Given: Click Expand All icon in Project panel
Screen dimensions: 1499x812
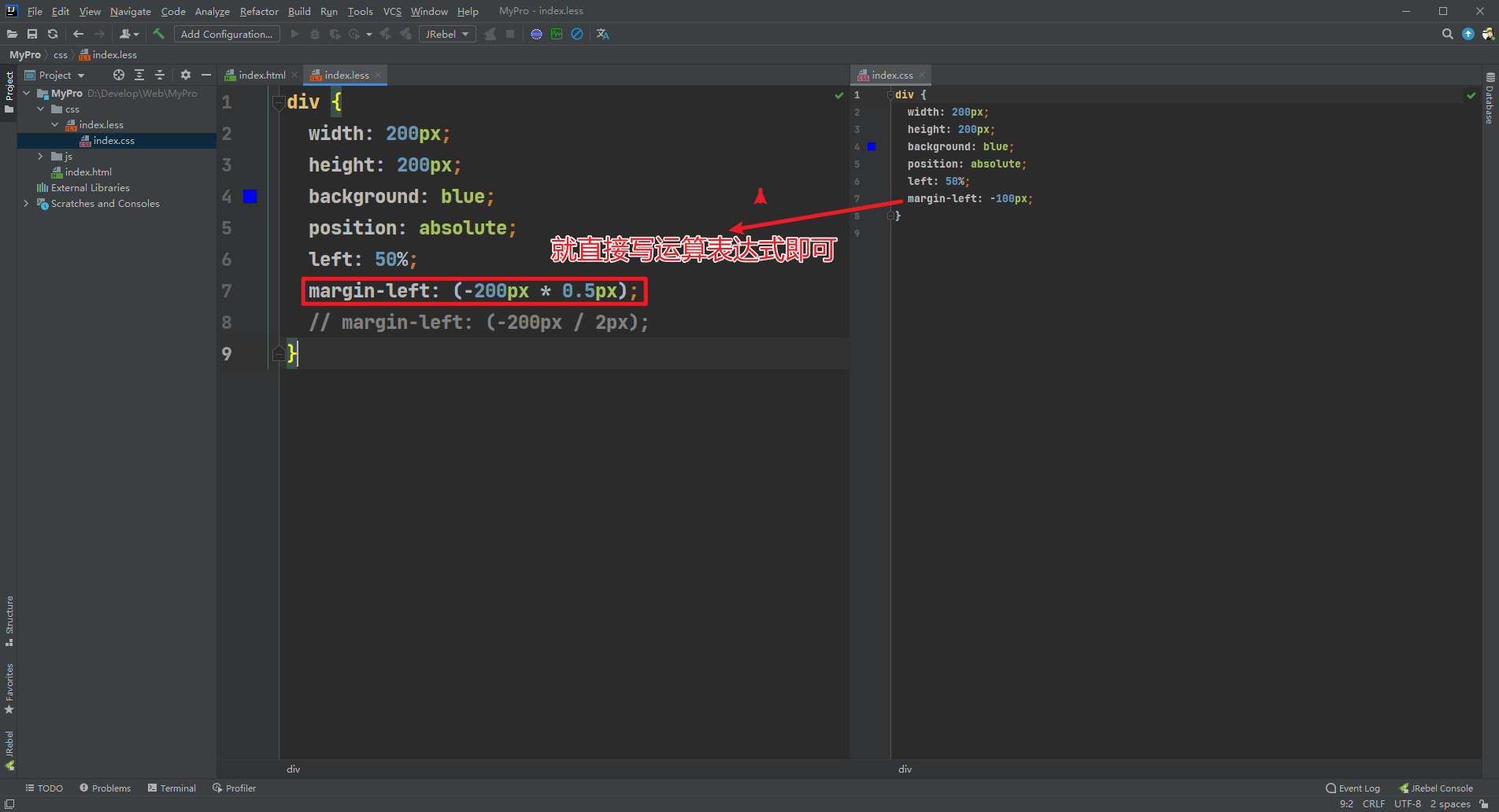Looking at the screenshot, I should tap(139, 75).
